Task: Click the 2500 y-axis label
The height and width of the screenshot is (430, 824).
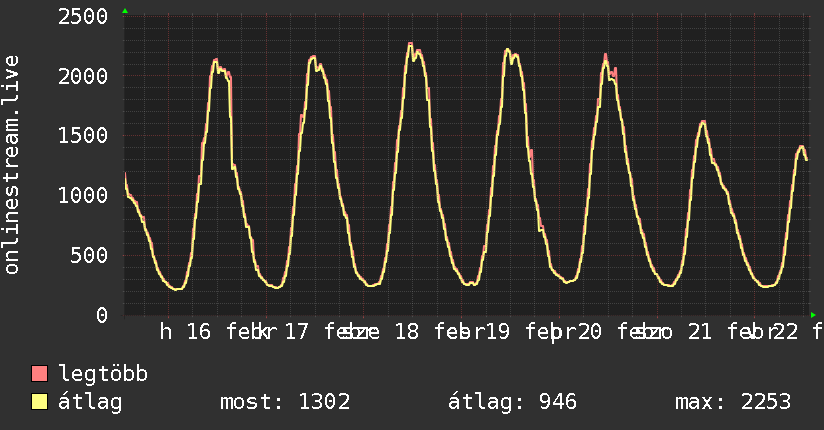Action: point(83,17)
